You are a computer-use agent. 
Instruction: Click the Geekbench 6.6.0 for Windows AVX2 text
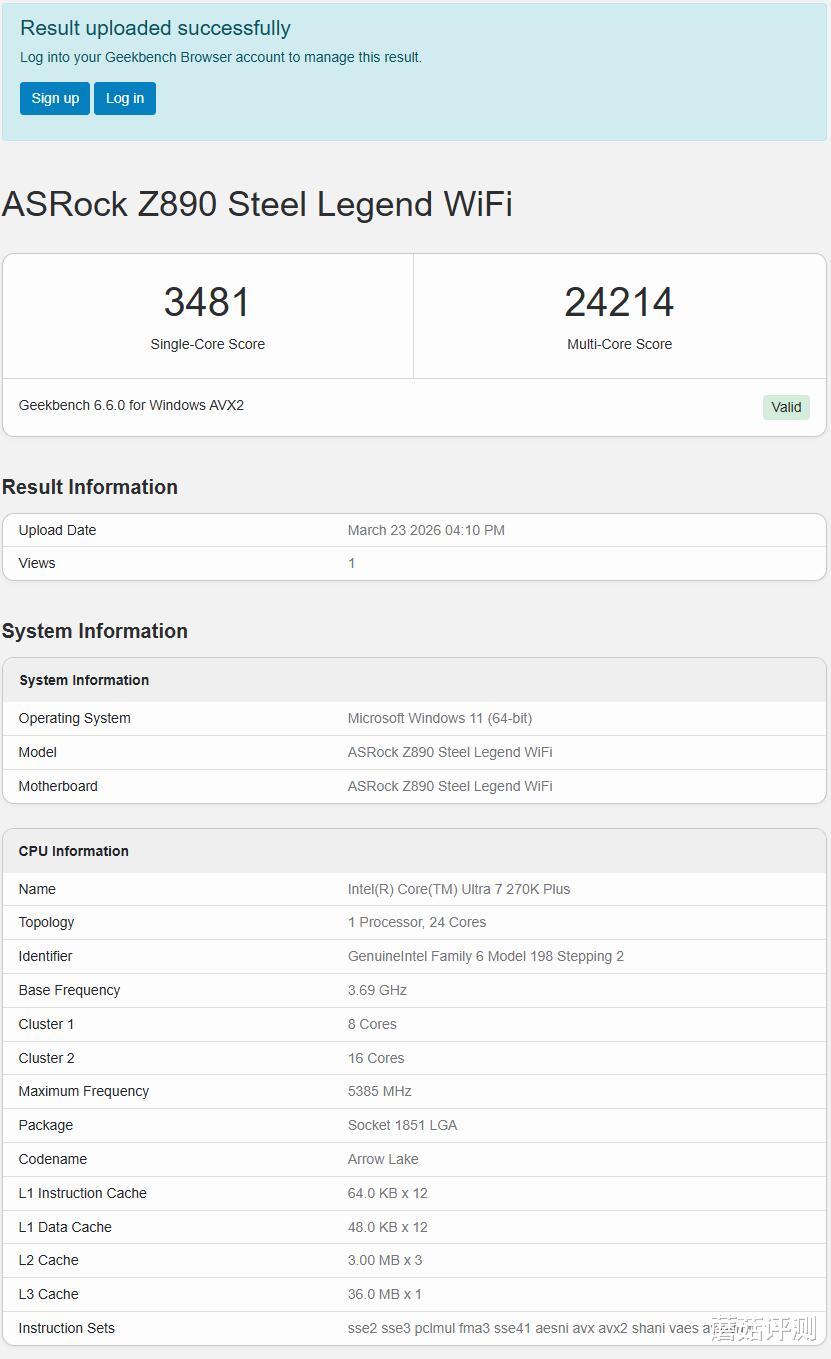click(131, 405)
